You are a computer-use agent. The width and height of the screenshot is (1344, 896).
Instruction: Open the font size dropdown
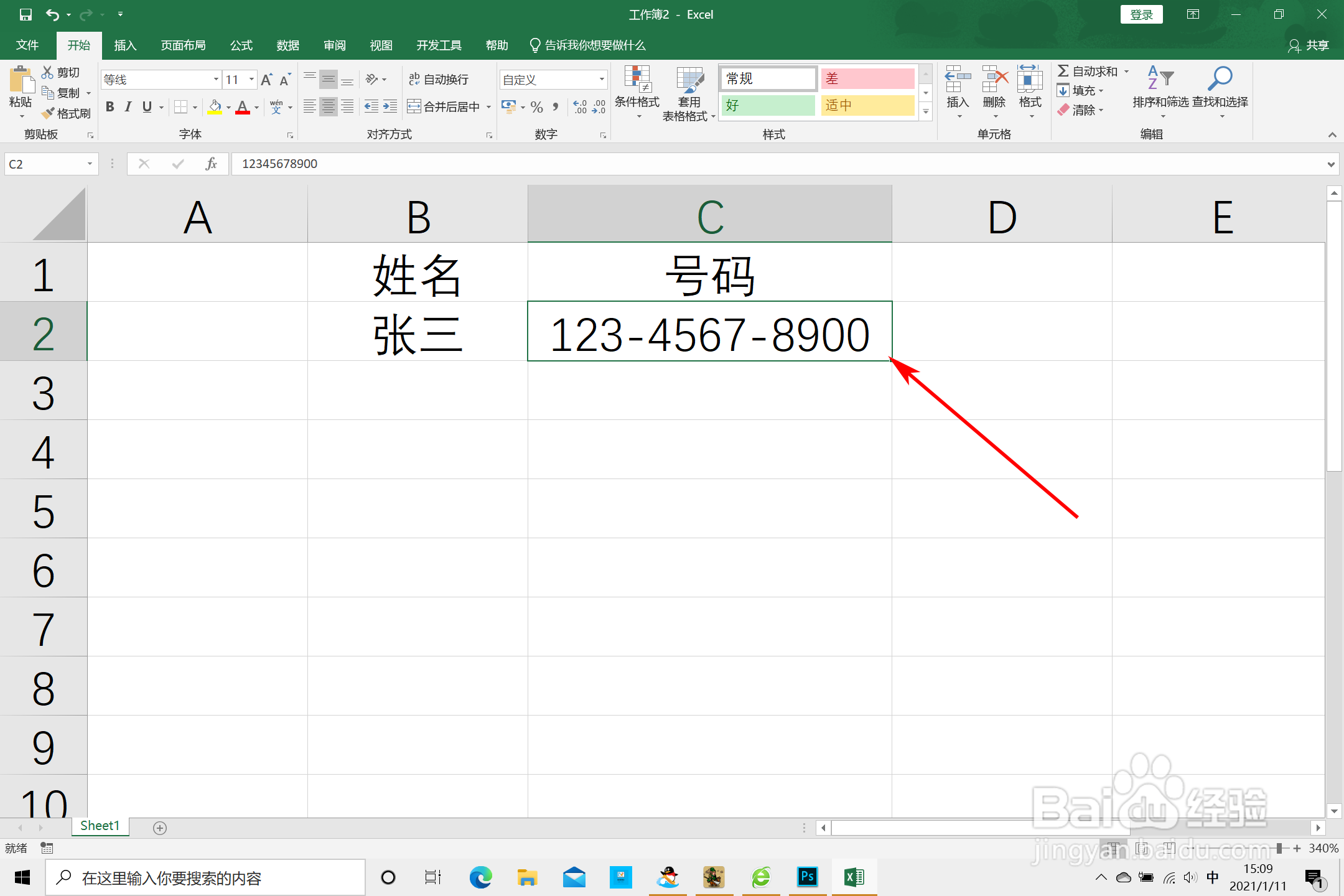click(x=251, y=80)
